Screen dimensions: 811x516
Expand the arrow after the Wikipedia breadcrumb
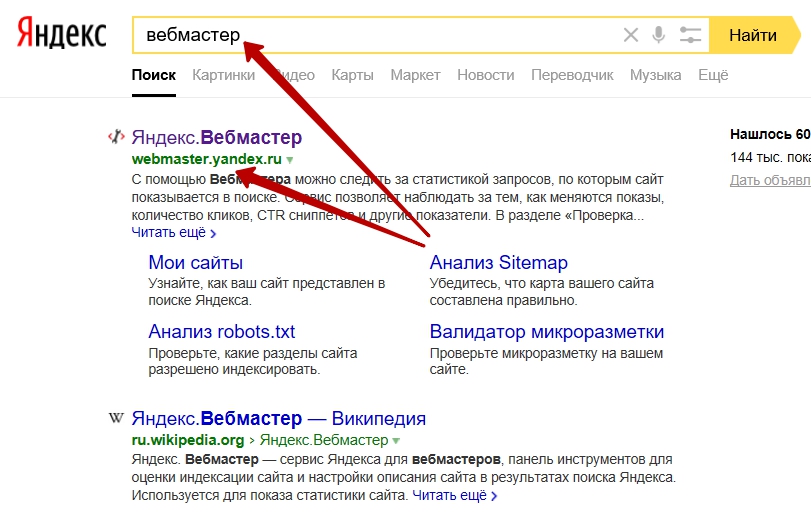point(396,441)
